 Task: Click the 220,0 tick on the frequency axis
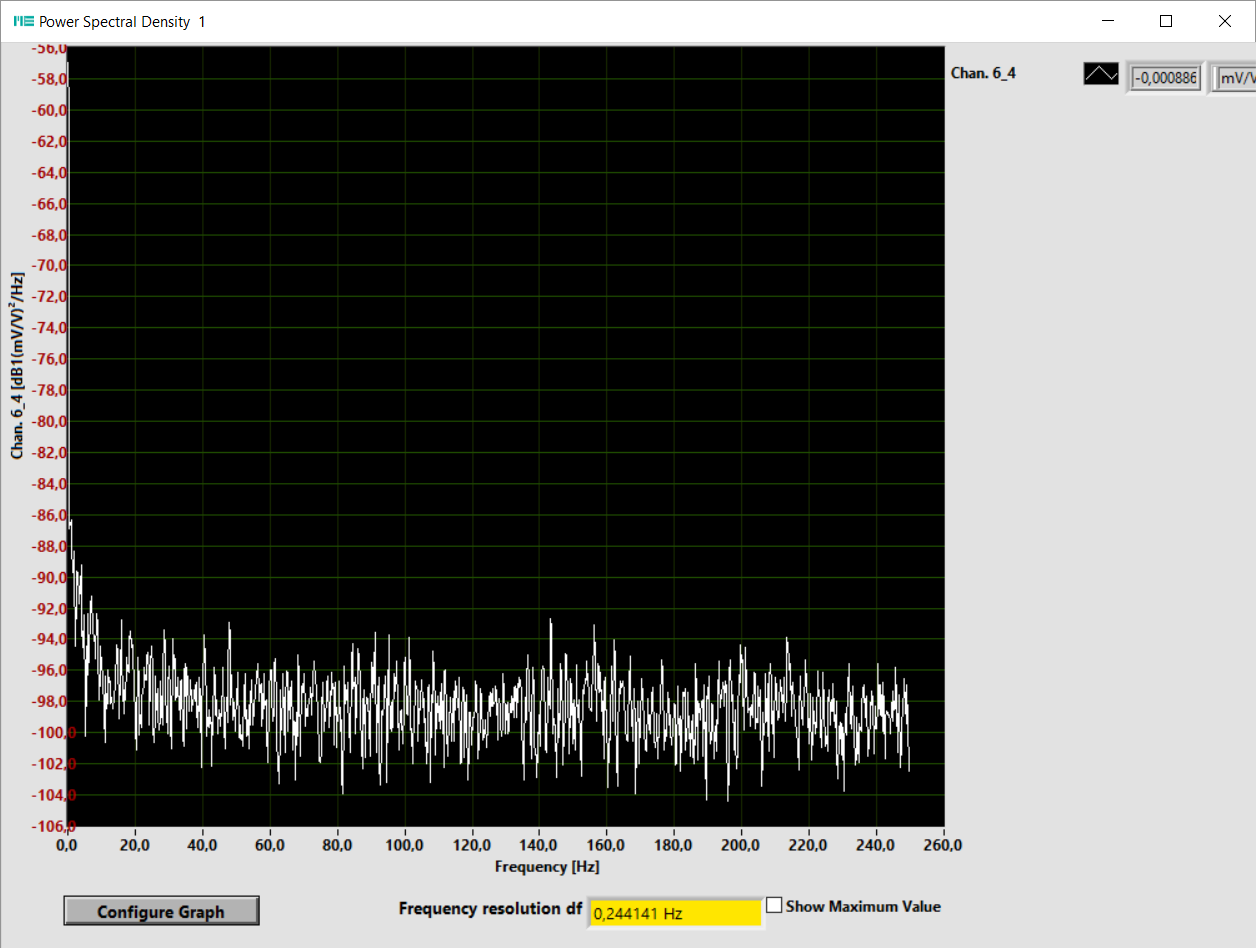808,845
